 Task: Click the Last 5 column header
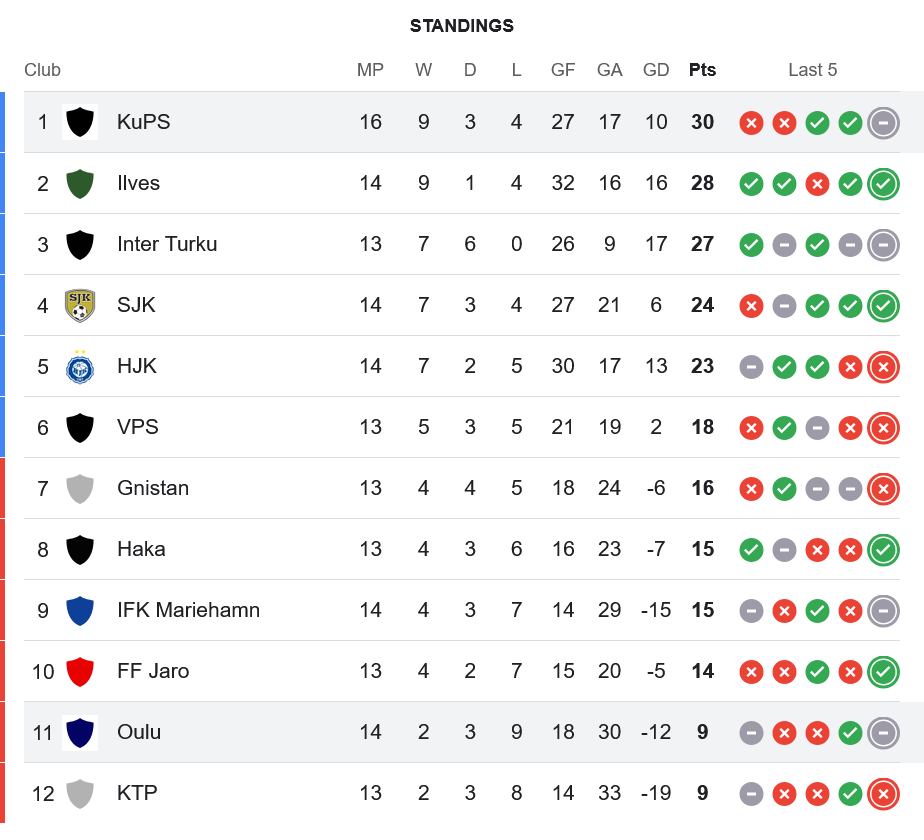tap(812, 70)
